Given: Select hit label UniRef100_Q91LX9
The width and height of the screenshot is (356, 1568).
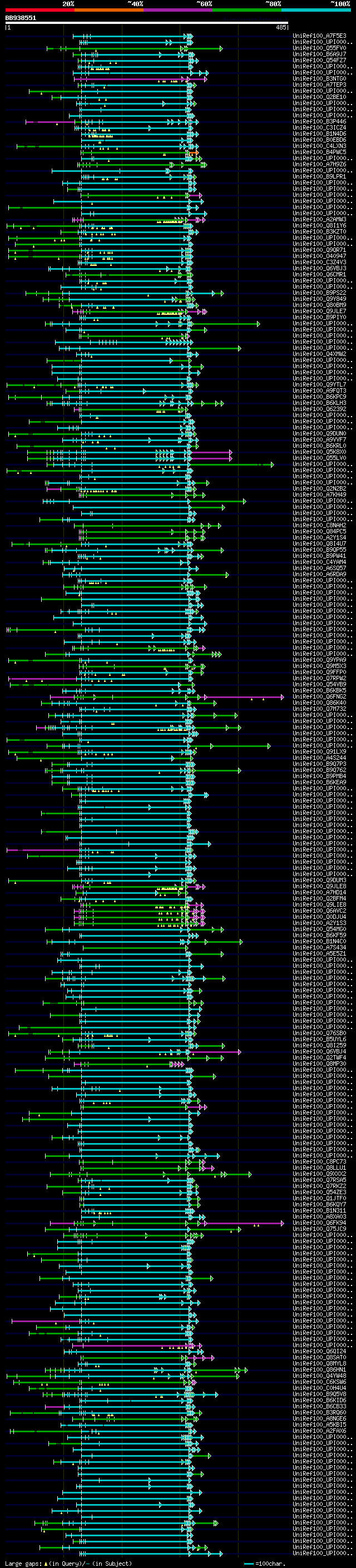Looking at the screenshot, I should pyautogui.click(x=319, y=752).
